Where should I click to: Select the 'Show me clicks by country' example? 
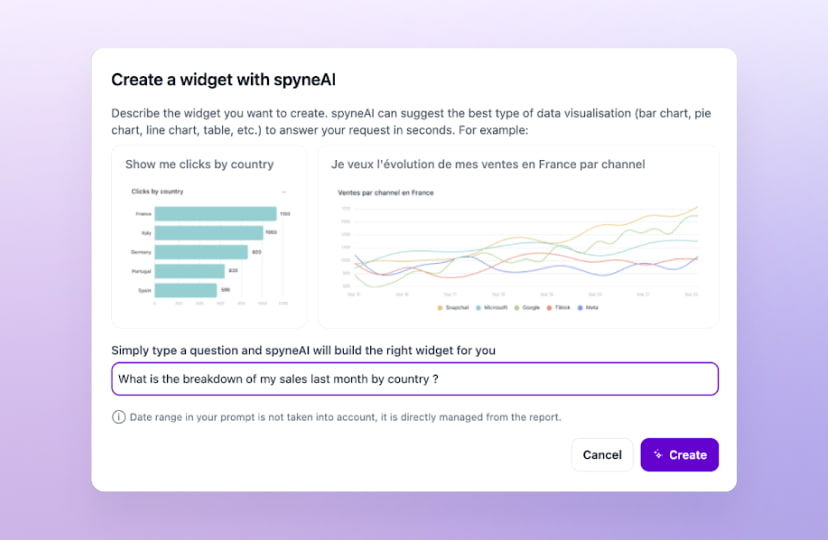pos(209,237)
